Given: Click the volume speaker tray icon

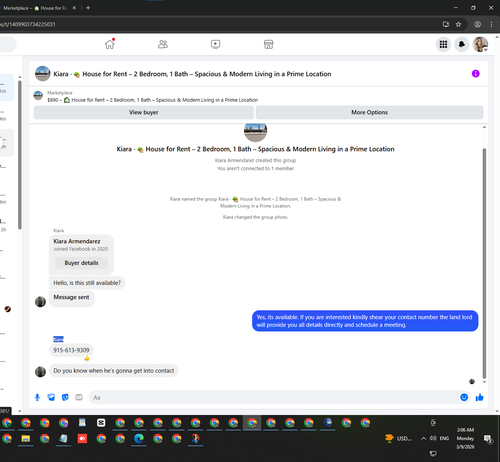Looking at the screenshot, I should (433, 438).
